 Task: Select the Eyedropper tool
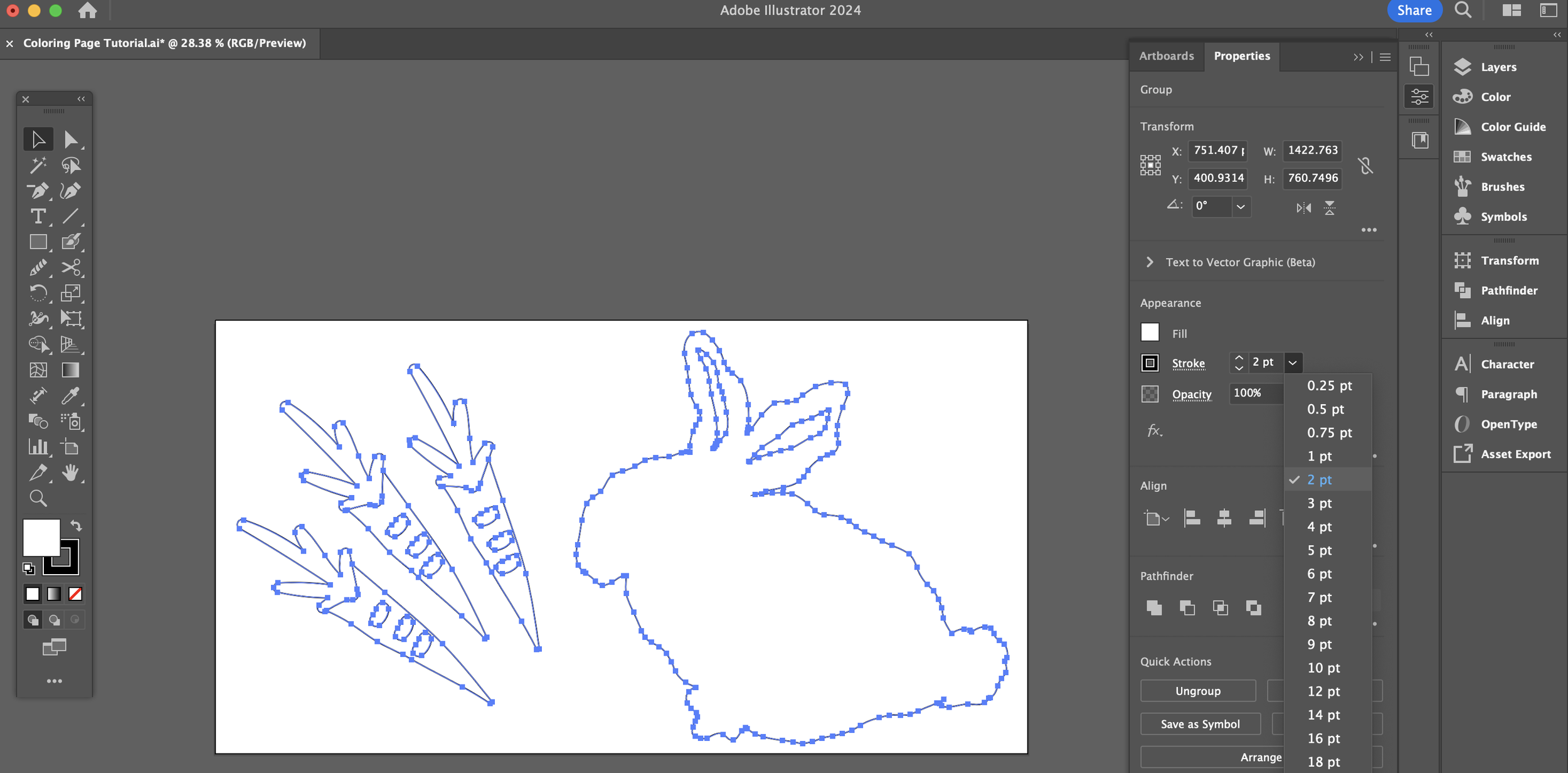click(70, 395)
